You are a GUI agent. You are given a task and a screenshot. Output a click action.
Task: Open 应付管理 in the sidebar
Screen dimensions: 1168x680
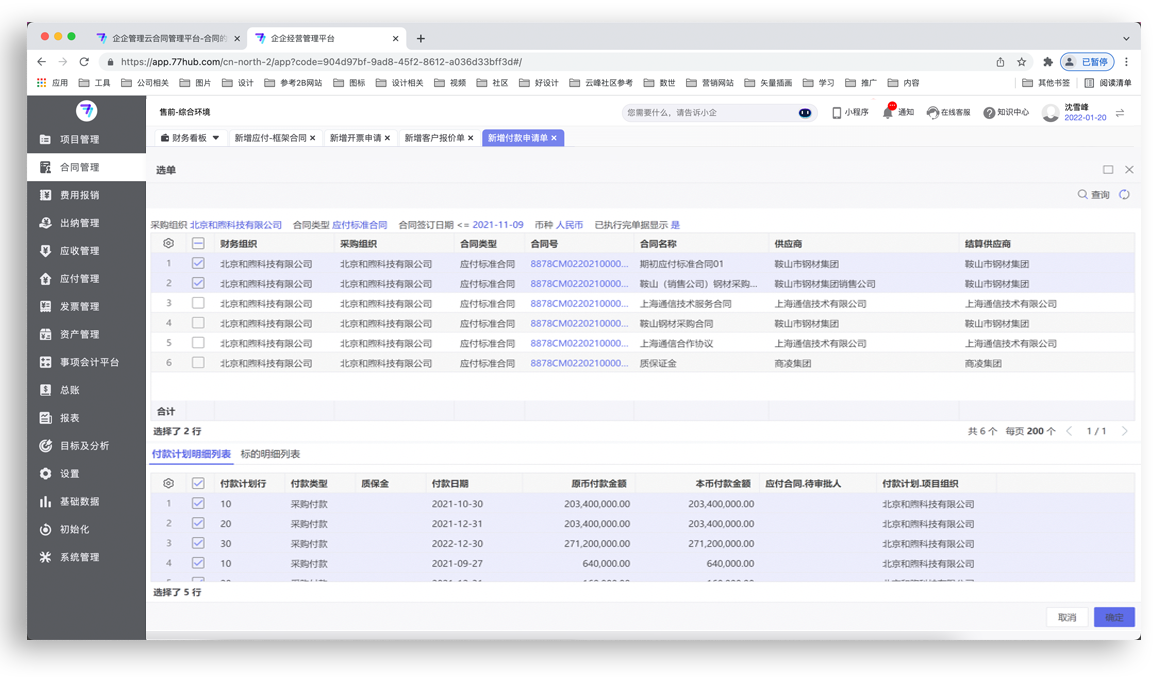pyautogui.click(x=79, y=279)
